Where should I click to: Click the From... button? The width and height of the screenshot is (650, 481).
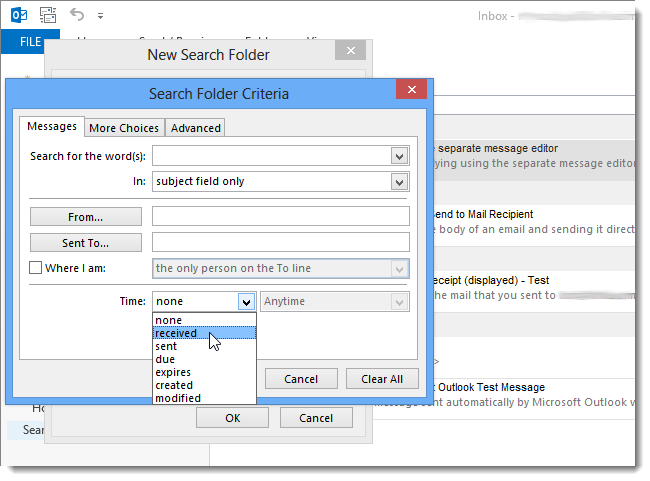[x=86, y=217]
